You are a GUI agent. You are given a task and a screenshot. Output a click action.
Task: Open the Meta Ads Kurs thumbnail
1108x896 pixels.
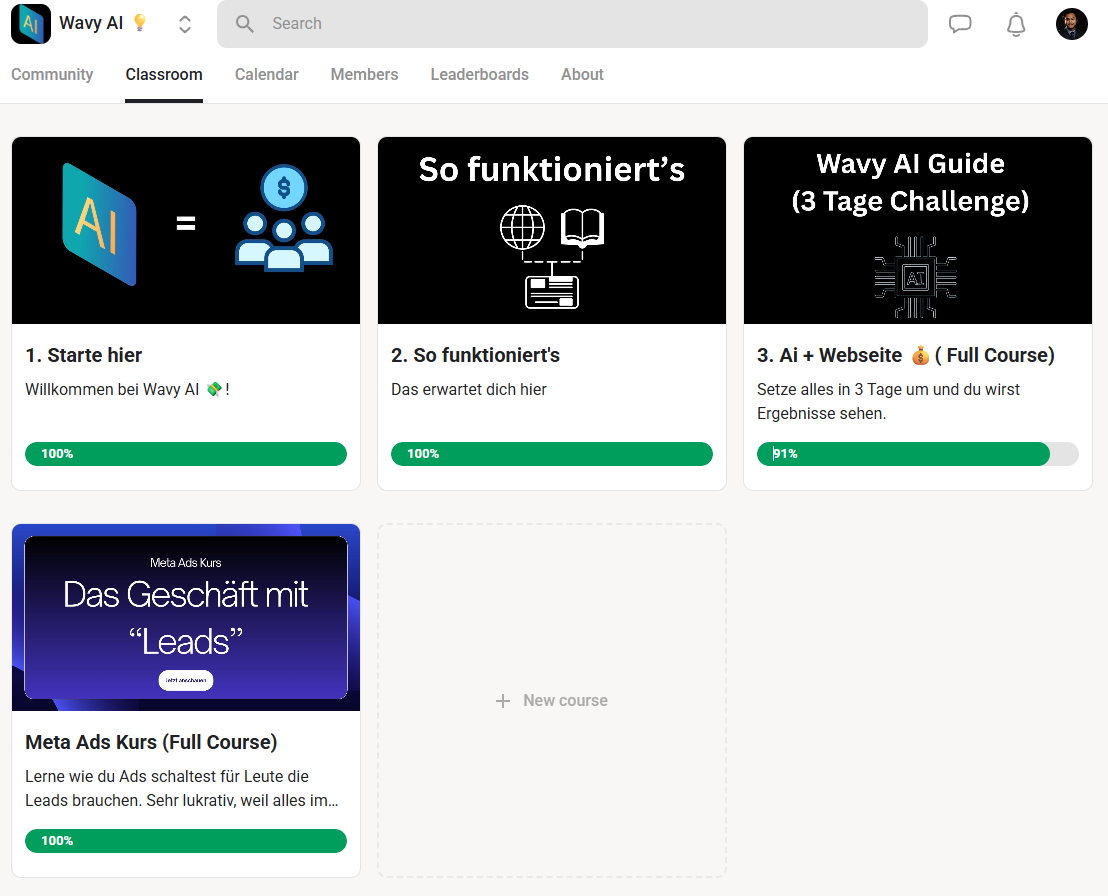[186, 618]
